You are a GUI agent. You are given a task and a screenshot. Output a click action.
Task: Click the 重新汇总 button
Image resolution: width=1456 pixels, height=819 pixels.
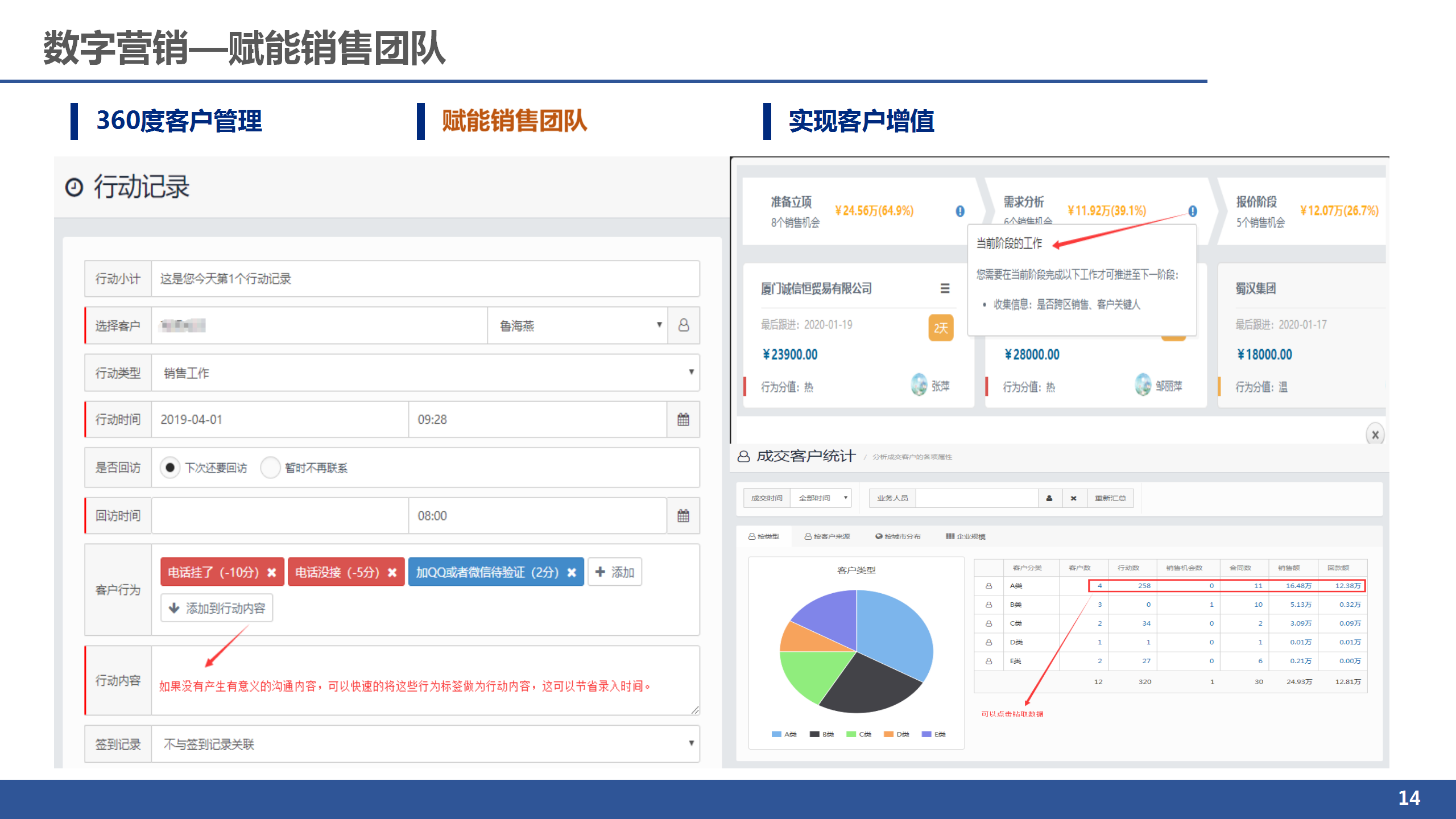(1110, 498)
